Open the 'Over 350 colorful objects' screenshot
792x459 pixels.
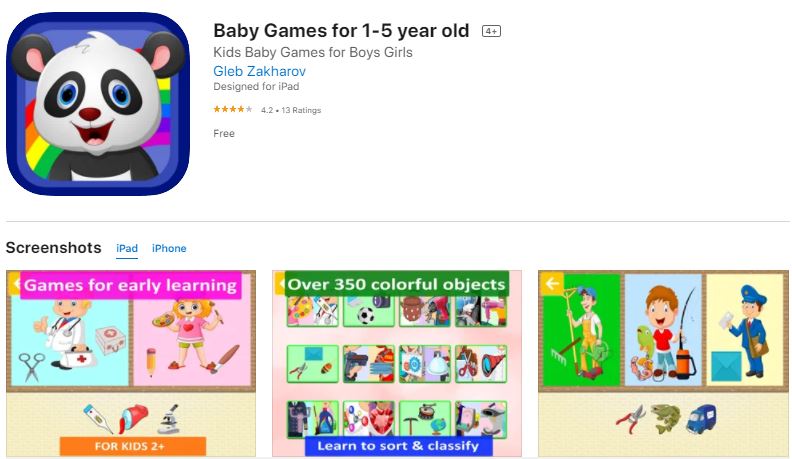pos(397,363)
